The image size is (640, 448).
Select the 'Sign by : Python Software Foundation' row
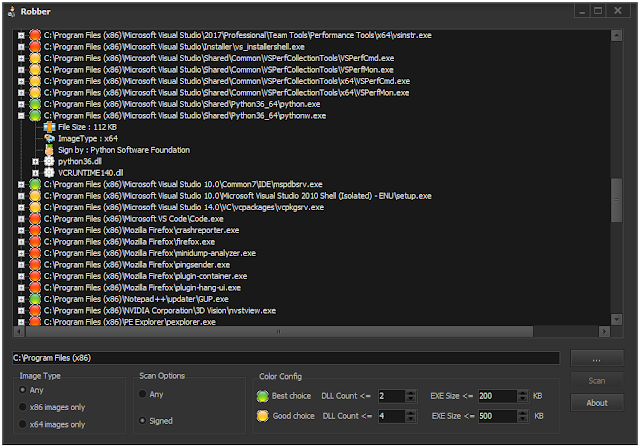[x=124, y=150]
